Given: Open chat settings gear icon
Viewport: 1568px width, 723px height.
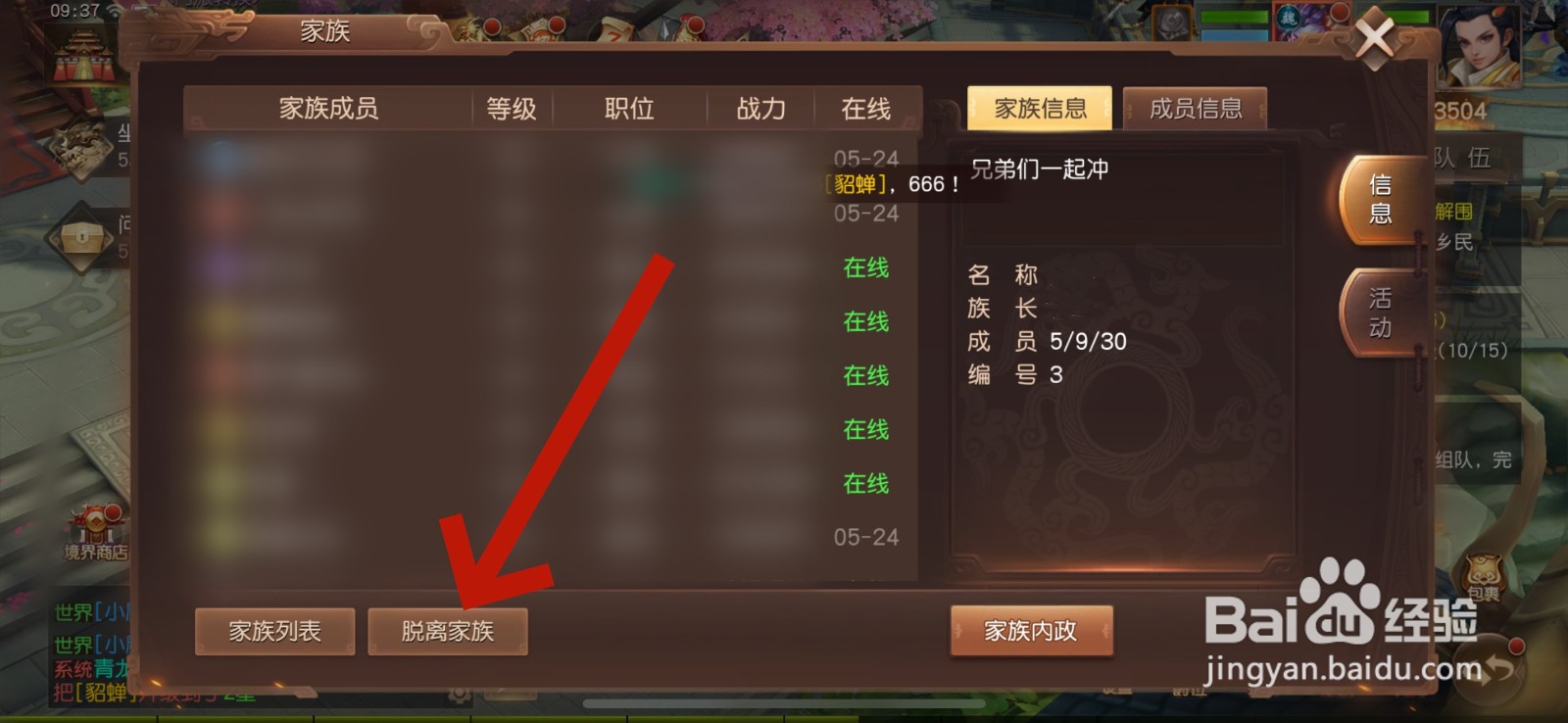Looking at the screenshot, I should tap(458, 695).
